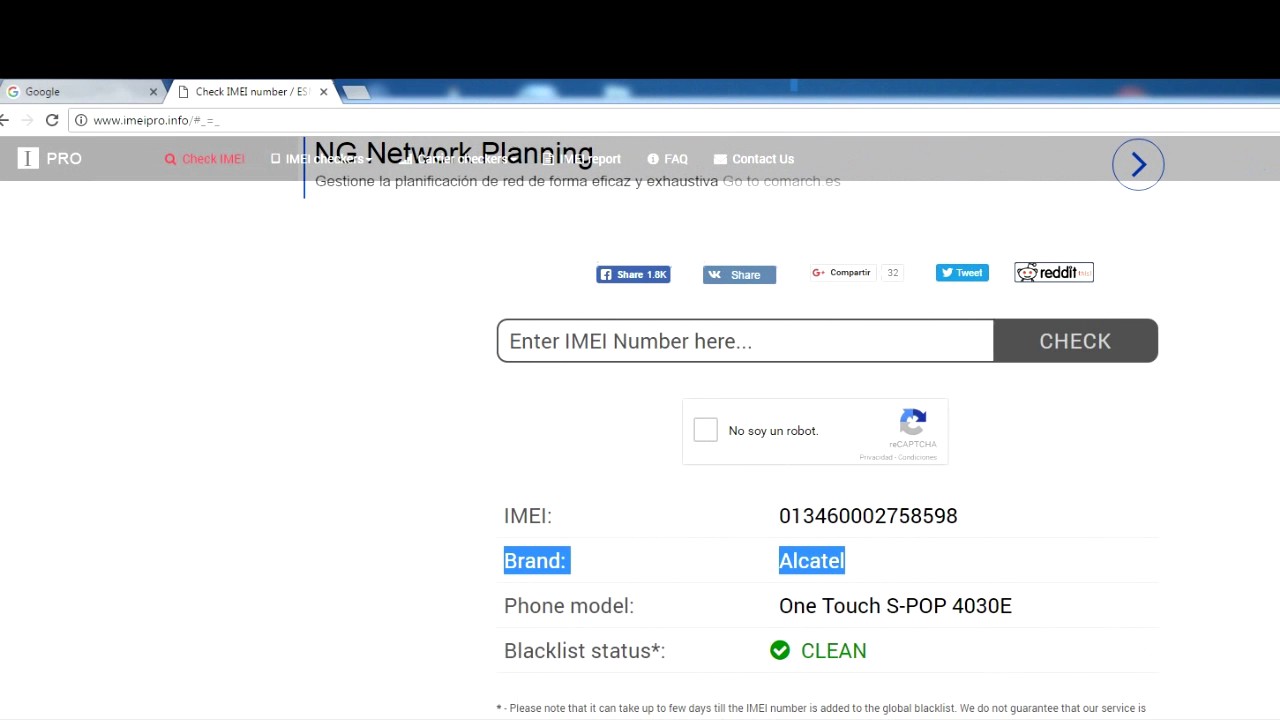Click the One Touch S-POP 4030E model text
The height and width of the screenshot is (720, 1280).
(x=895, y=606)
